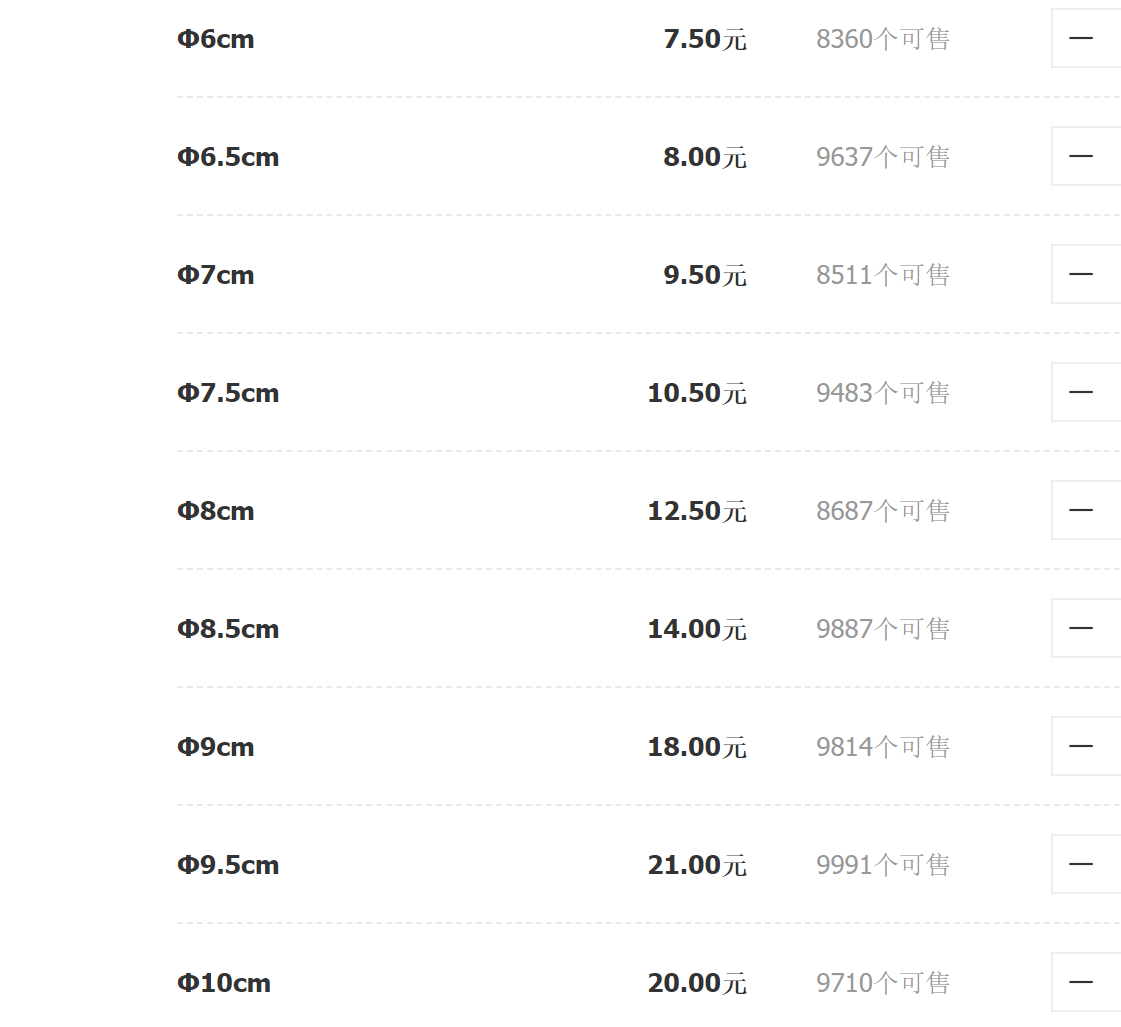Choose the Φ7.5cm size label

(x=228, y=394)
